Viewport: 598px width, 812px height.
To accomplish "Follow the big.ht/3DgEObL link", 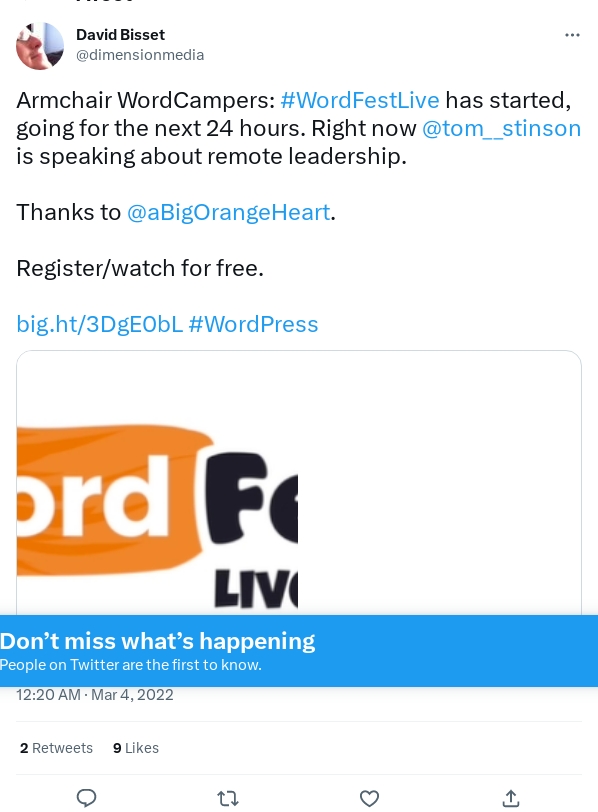I will [x=100, y=324].
